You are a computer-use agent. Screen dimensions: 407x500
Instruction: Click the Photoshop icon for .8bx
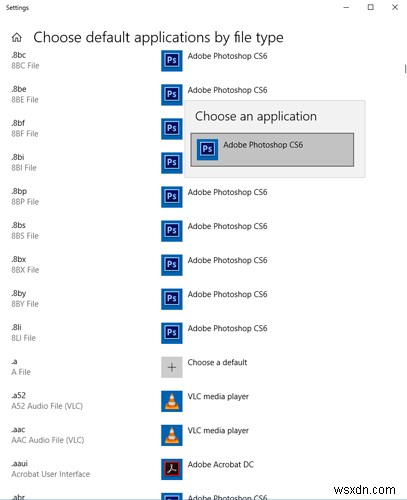tap(172, 265)
